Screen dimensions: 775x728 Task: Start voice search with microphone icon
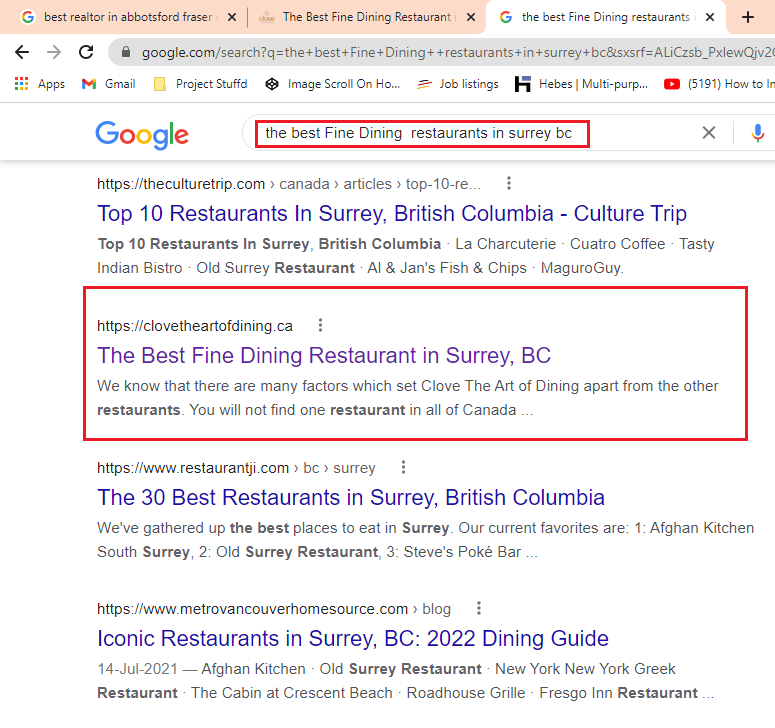(x=757, y=133)
